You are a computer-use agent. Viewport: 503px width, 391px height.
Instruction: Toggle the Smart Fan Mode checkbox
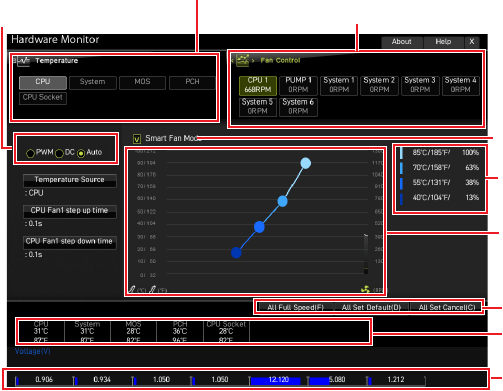pos(137,139)
